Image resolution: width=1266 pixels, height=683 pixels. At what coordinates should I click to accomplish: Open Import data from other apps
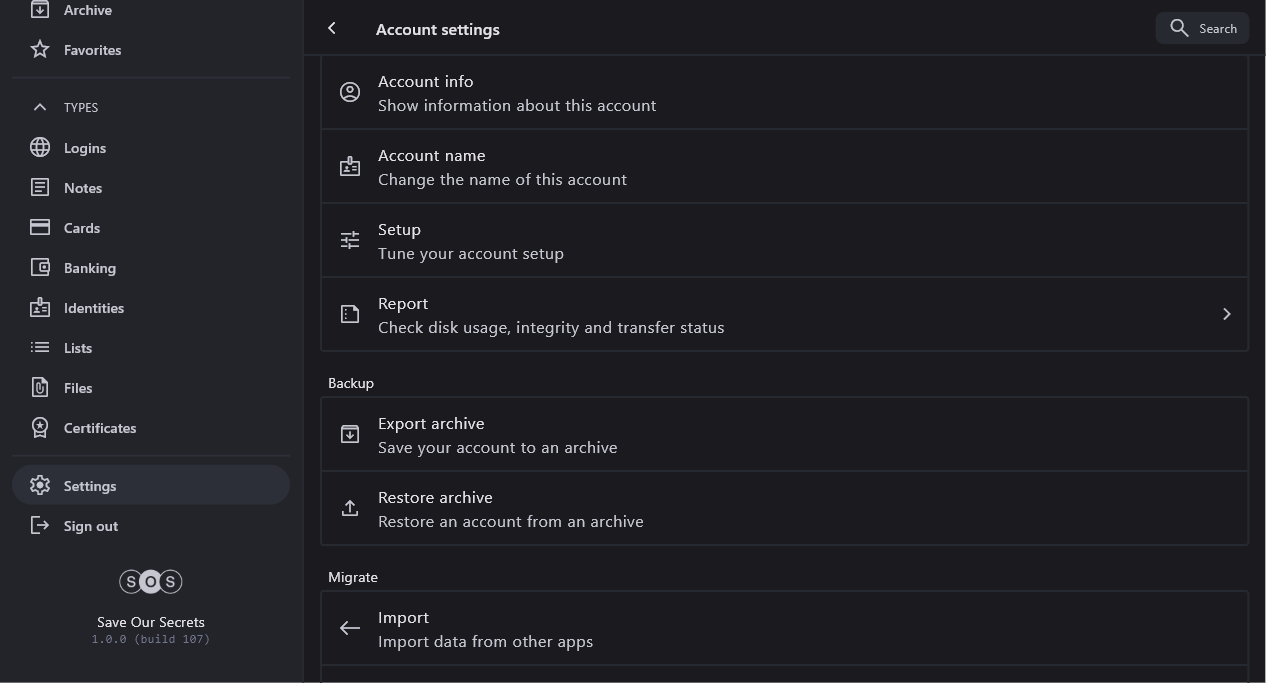(784, 629)
